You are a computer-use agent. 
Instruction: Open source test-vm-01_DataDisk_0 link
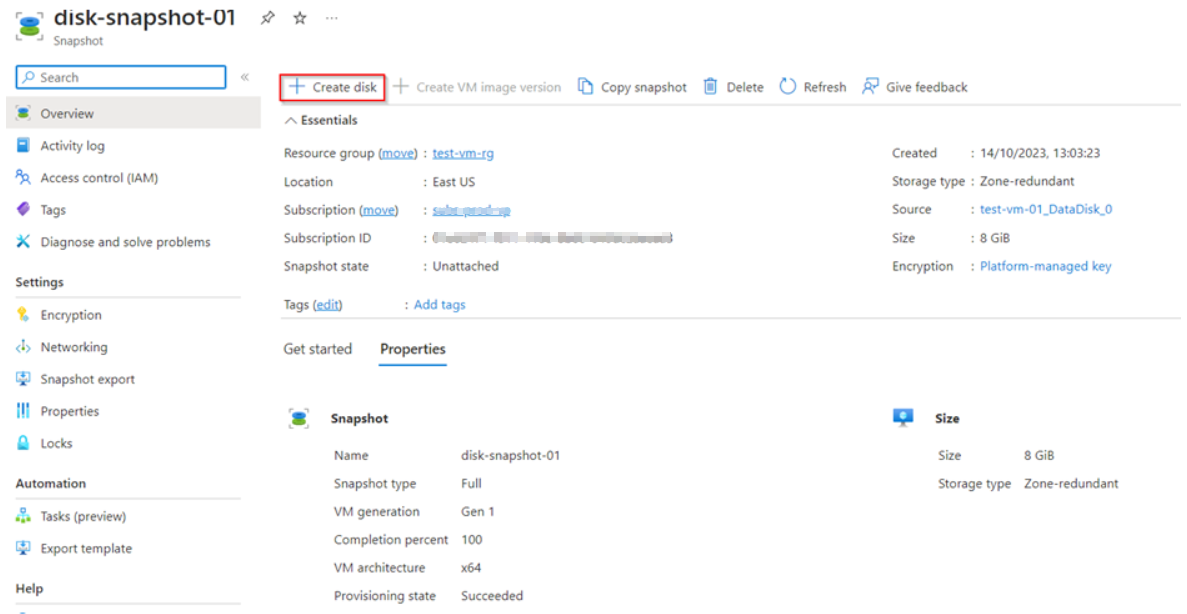pyautogui.click(x=1046, y=209)
